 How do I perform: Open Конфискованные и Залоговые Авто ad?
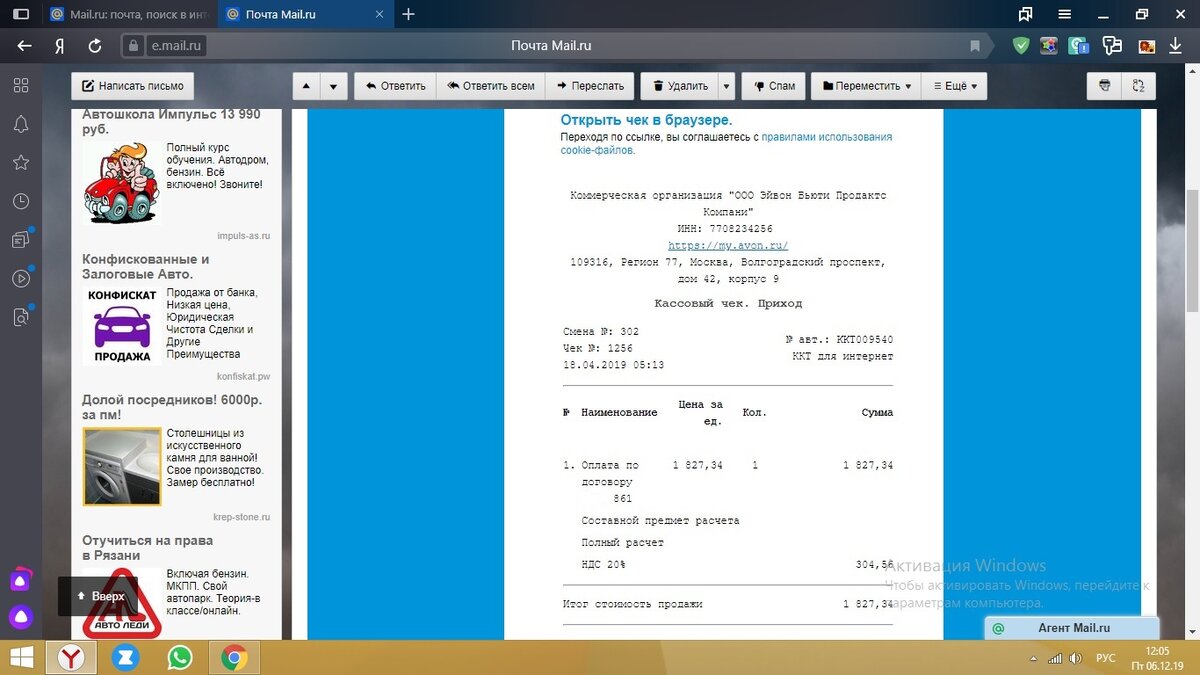[146, 266]
